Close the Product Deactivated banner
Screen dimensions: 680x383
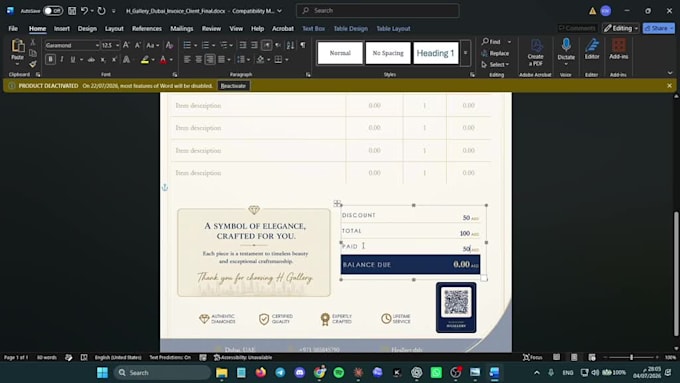pyautogui.click(x=670, y=86)
